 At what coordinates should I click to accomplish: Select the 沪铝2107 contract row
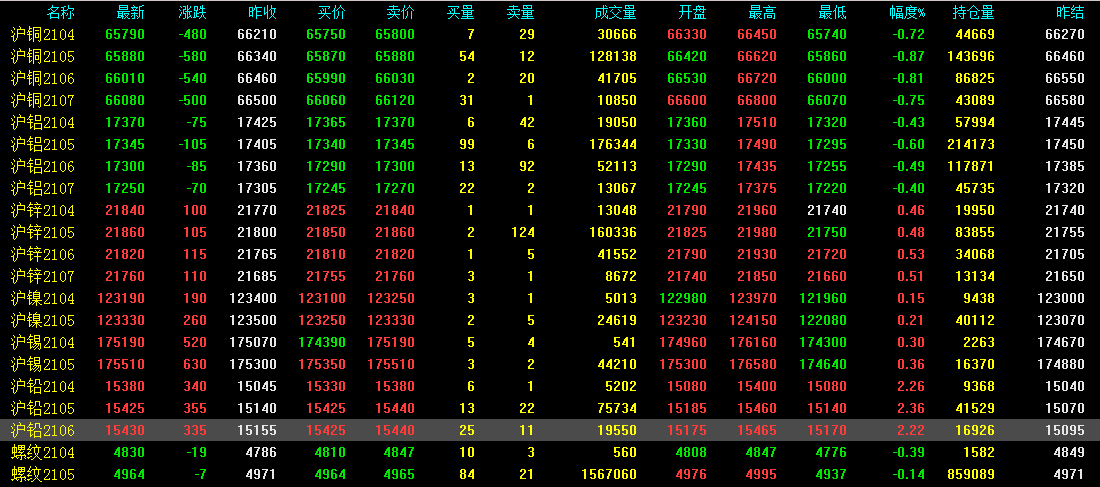pyautogui.click(x=550, y=188)
